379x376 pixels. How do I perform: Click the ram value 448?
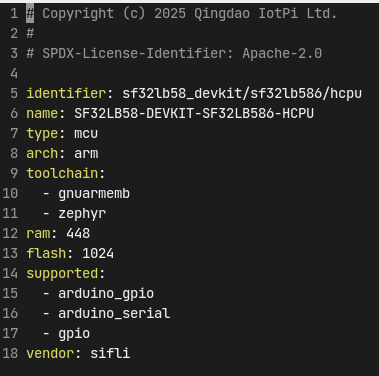(x=78, y=233)
